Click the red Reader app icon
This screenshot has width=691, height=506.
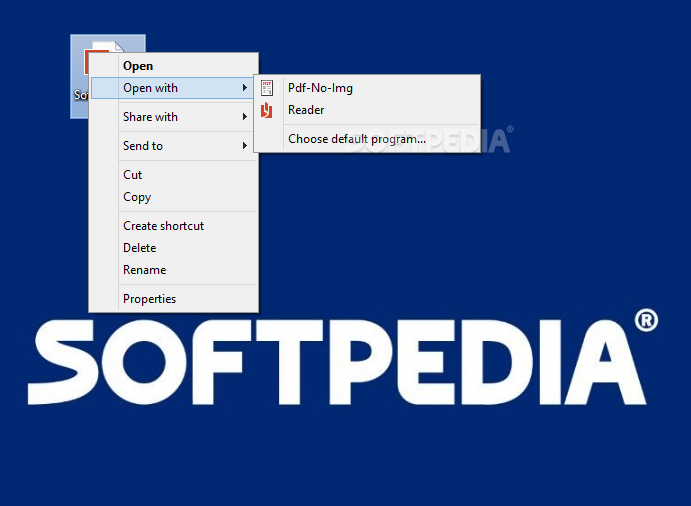(x=267, y=110)
